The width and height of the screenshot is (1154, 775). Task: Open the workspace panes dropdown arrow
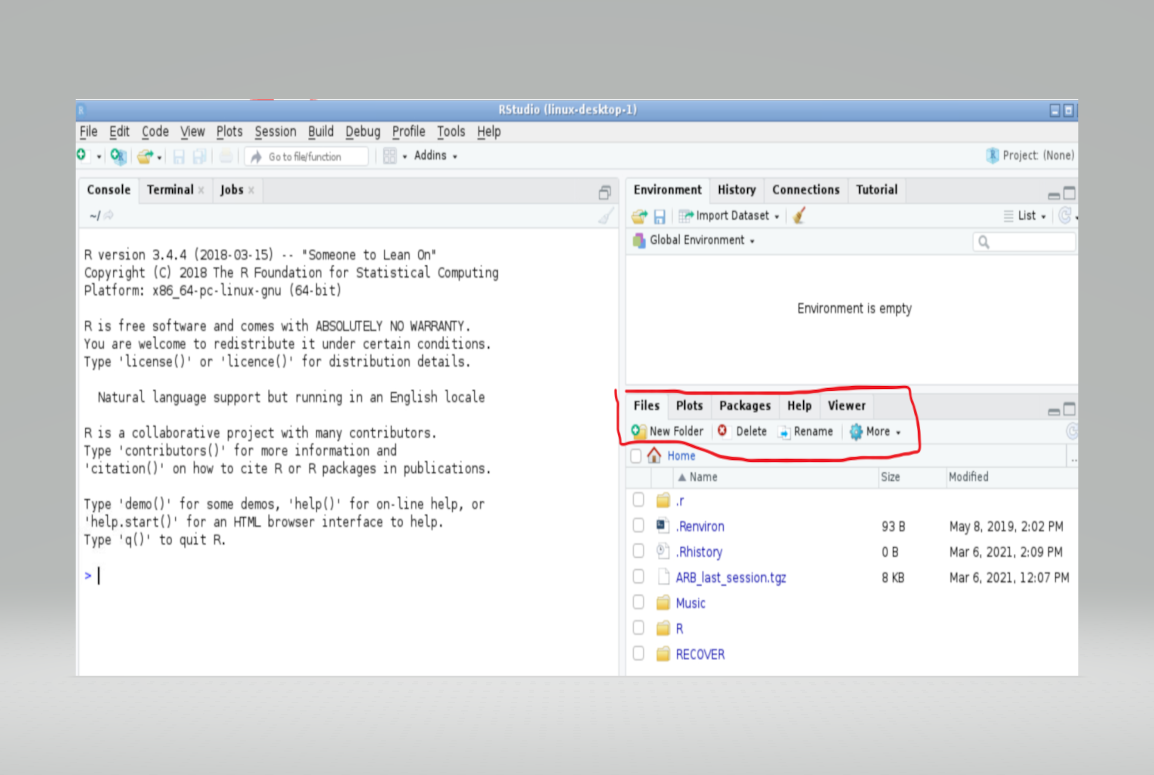tap(405, 157)
